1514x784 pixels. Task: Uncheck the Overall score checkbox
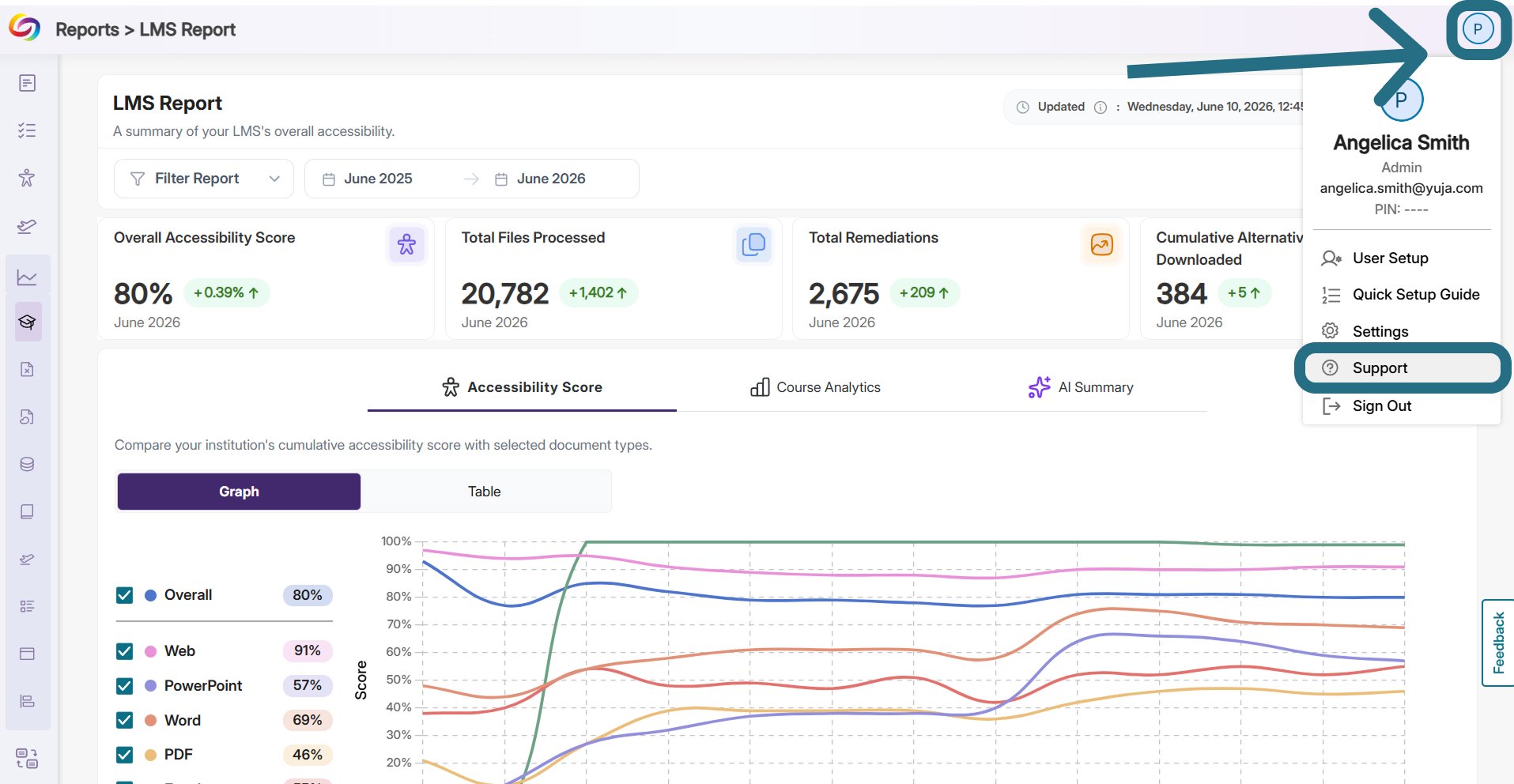pos(124,595)
